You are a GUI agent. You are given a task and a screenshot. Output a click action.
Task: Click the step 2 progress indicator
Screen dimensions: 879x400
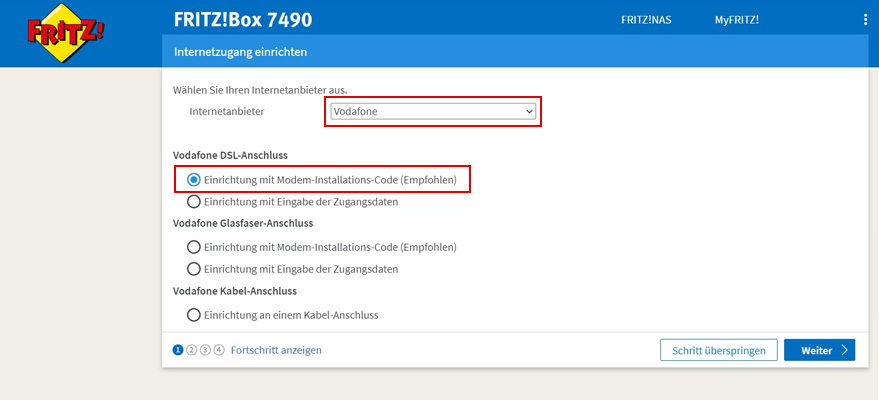pos(191,350)
